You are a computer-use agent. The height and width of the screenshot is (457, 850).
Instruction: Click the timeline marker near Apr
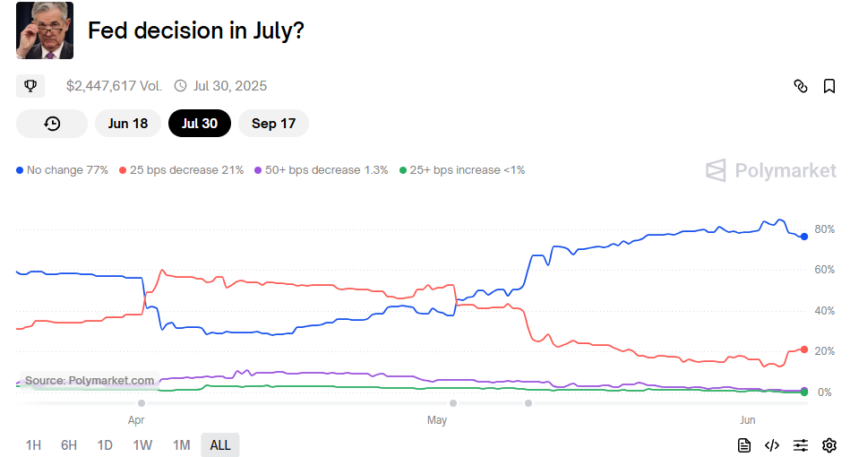click(x=141, y=403)
